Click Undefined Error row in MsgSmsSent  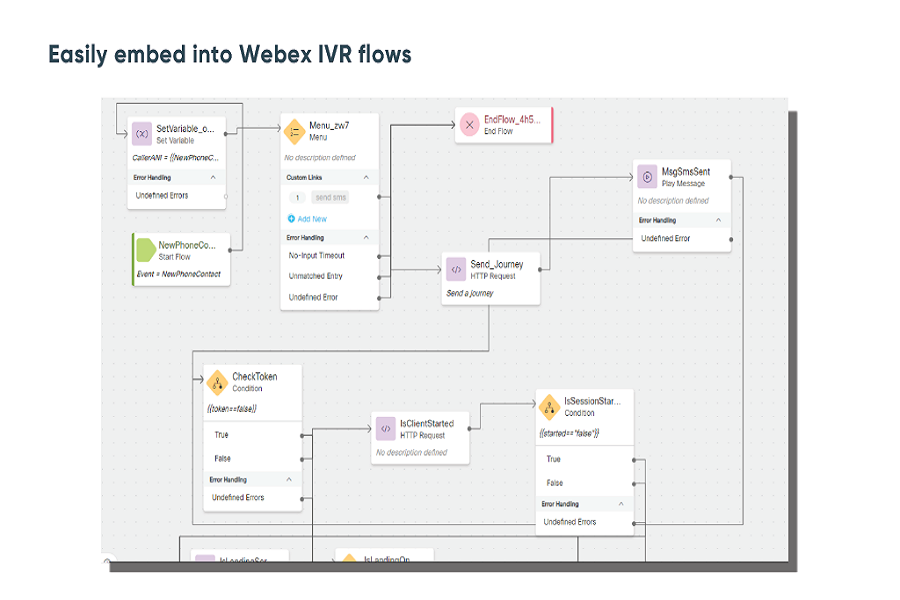pos(682,238)
